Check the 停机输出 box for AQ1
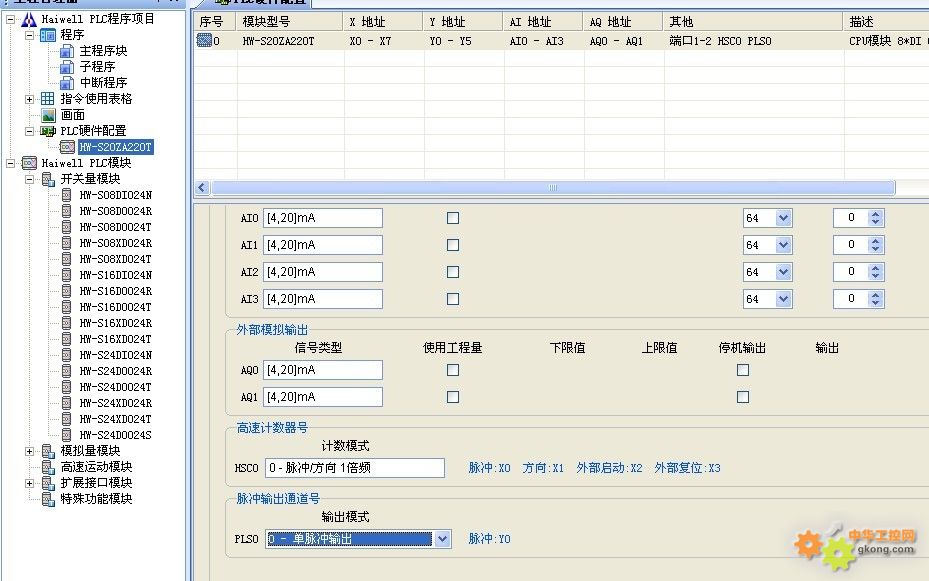Screen dimensions: 929x581 [x=742, y=397]
